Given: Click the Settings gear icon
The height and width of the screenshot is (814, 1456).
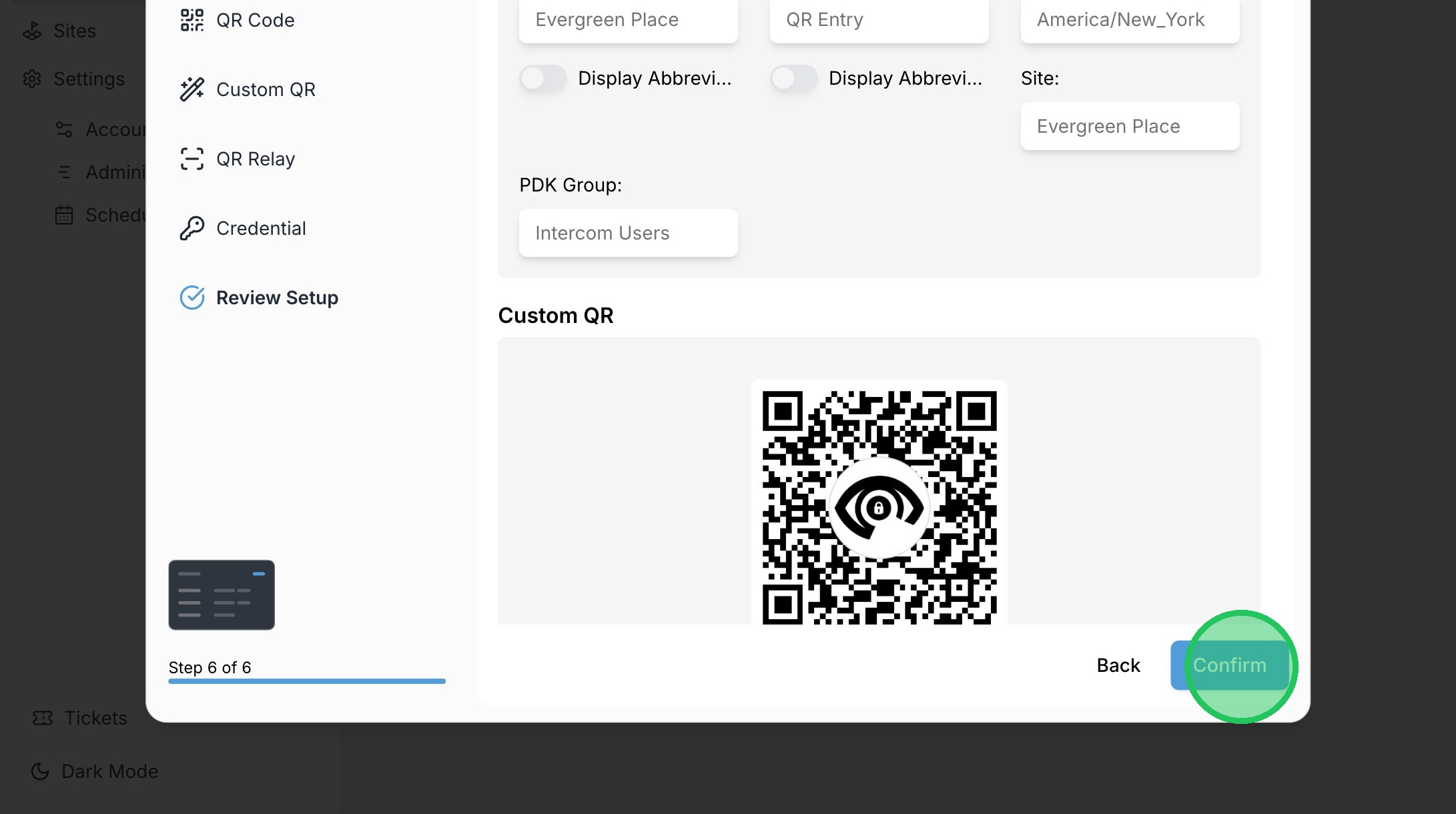Looking at the screenshot, I should [x=32, y=79].
